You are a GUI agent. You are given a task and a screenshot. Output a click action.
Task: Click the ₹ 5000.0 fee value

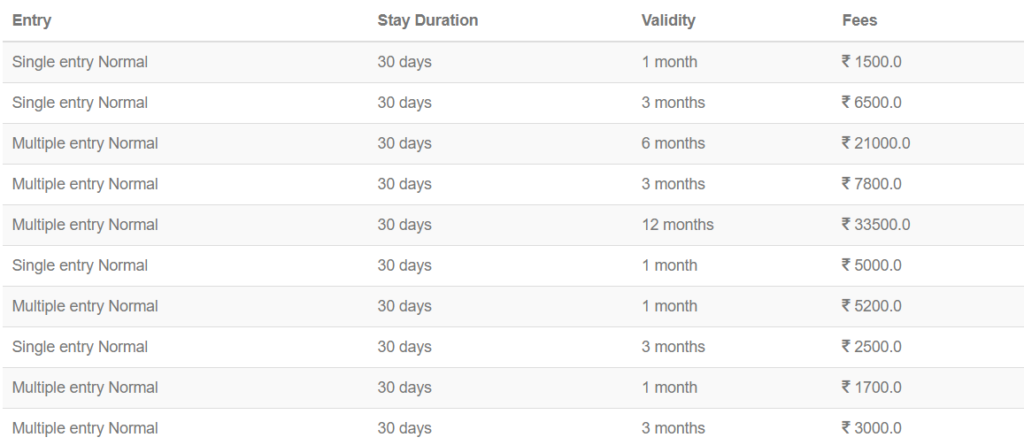[872, 265]
